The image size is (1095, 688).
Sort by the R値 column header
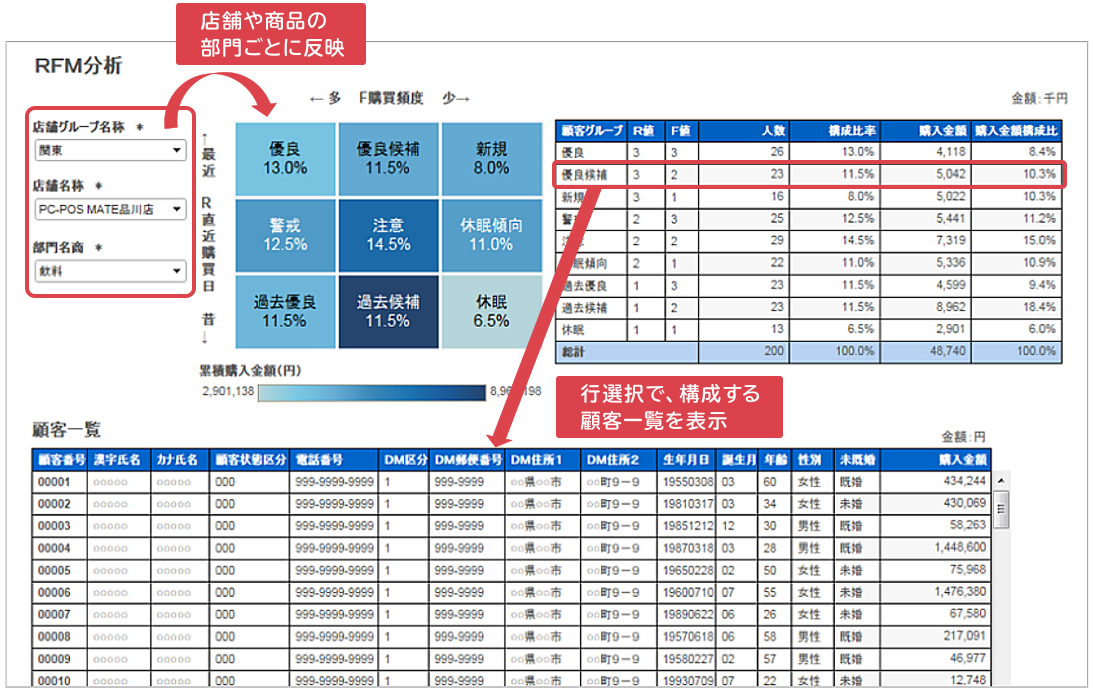646,131
